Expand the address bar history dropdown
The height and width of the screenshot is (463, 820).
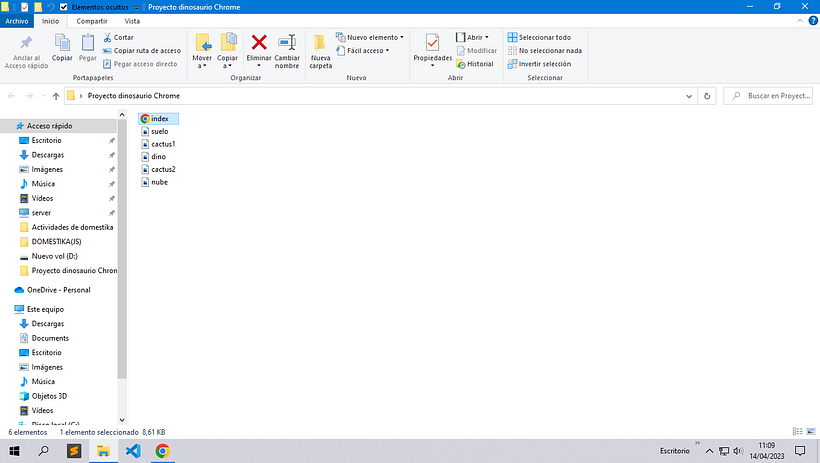coord(689,96)
